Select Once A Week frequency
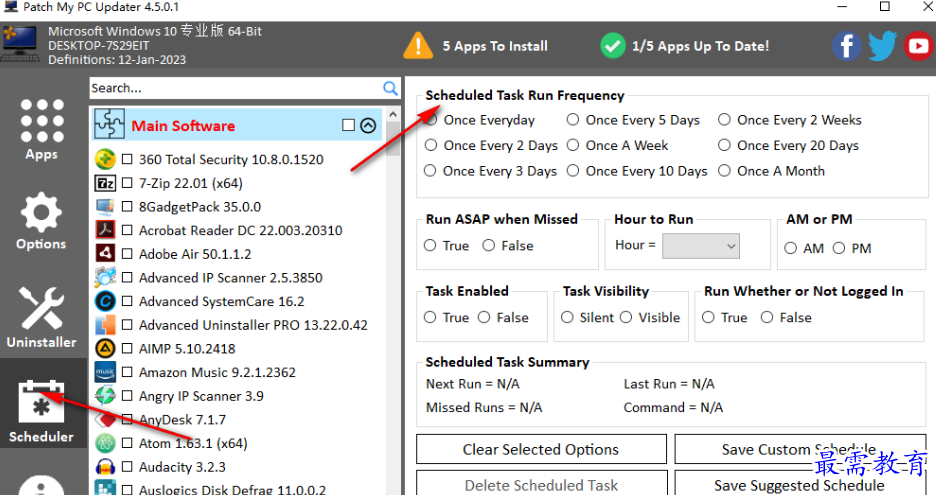The image size is (936, 495). [x=573, y=145]
